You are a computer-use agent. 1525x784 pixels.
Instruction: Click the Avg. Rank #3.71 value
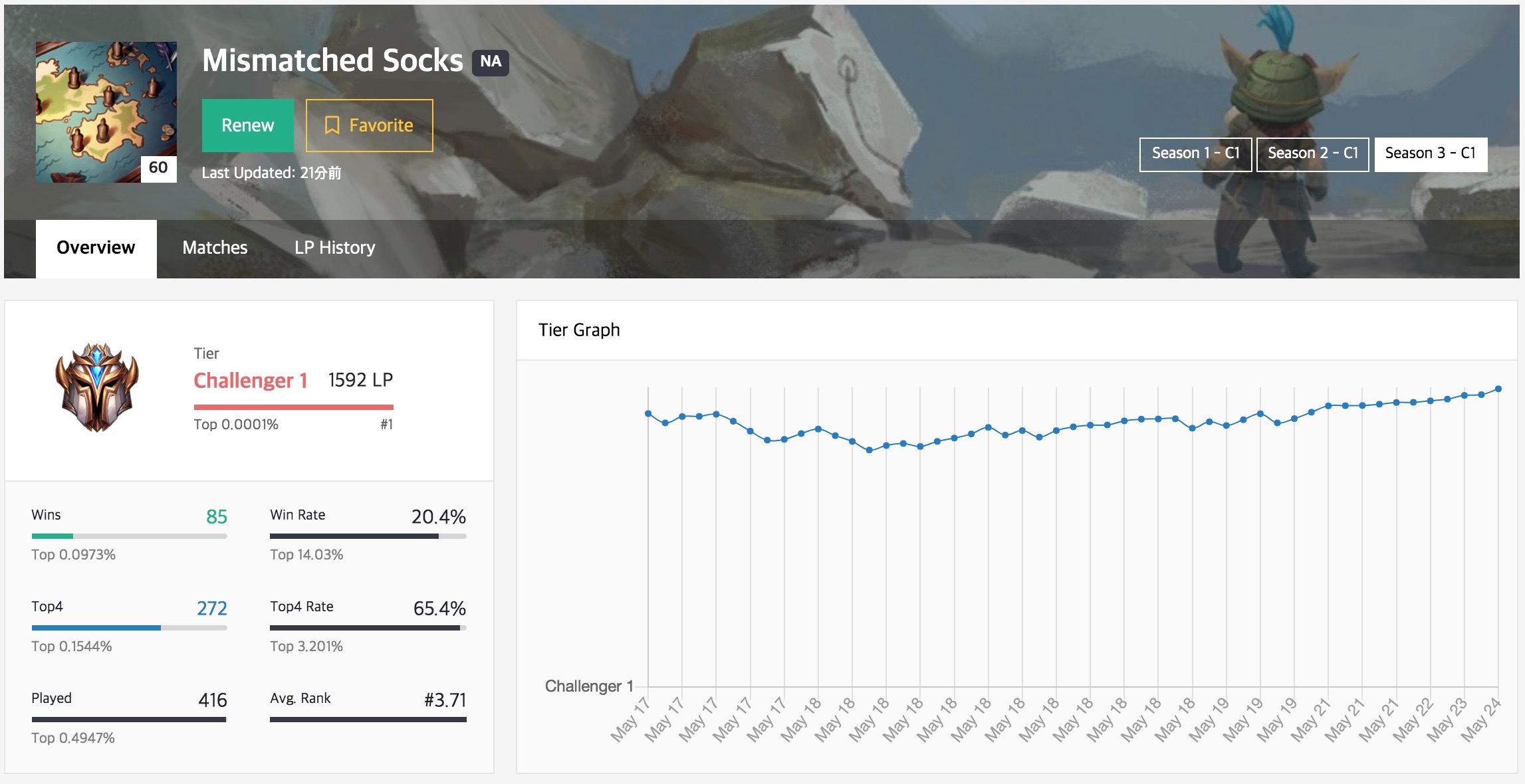[445, 700]
